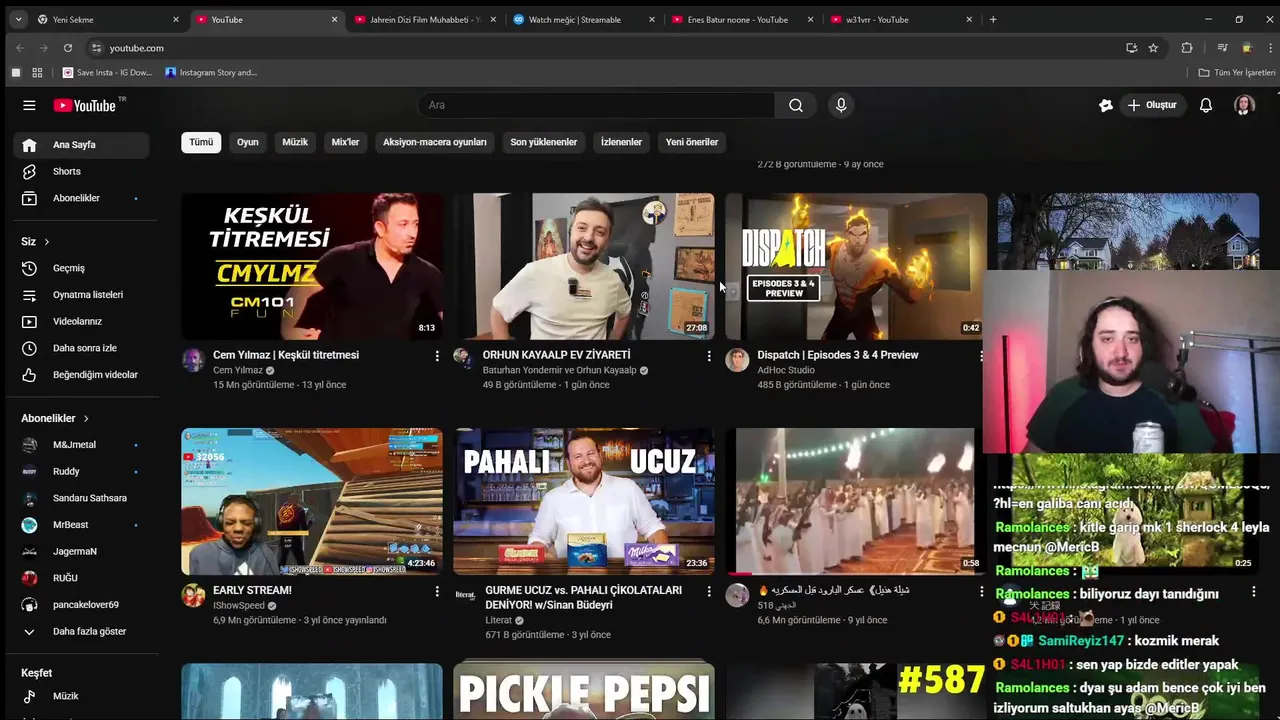Select Yeni öneriler filter chip

pos(692,142)
